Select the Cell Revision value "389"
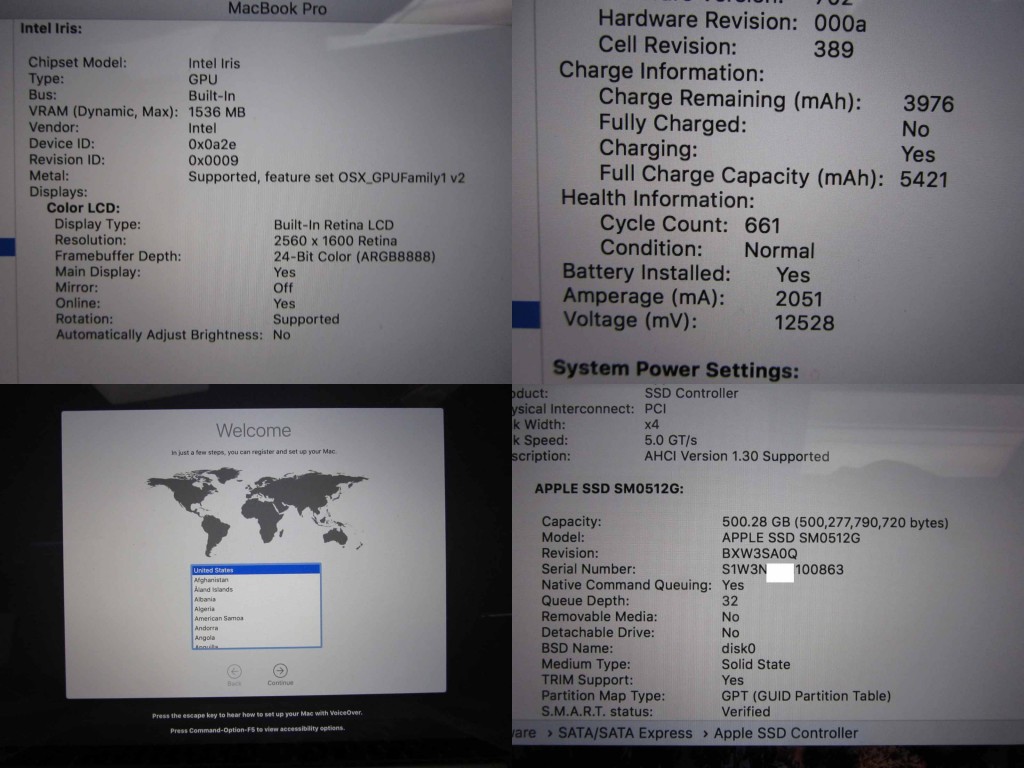The image size is (1024, 768). point(833,49)
